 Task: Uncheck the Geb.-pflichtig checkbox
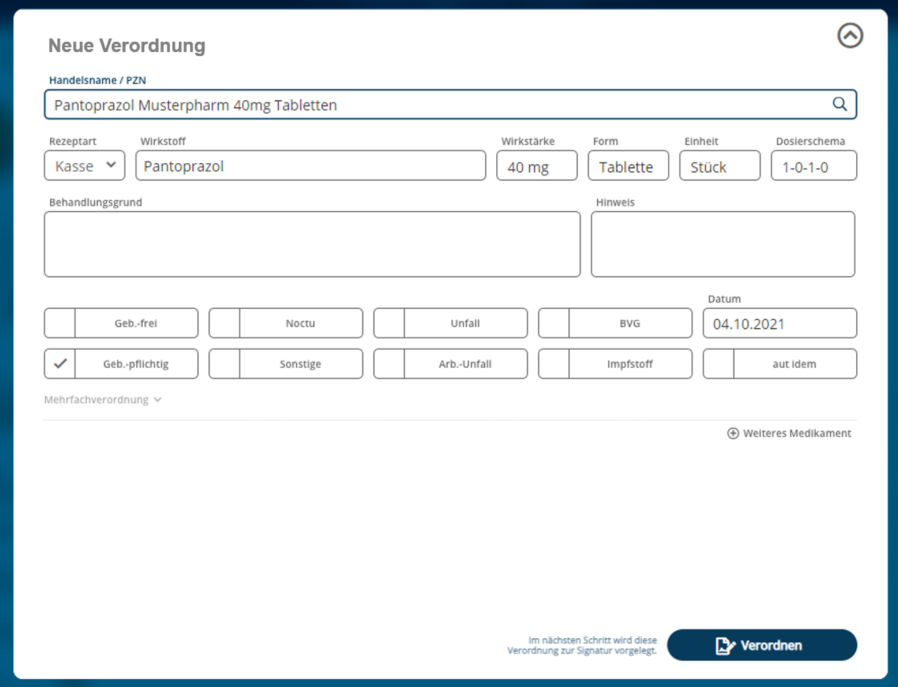(60, 364)
